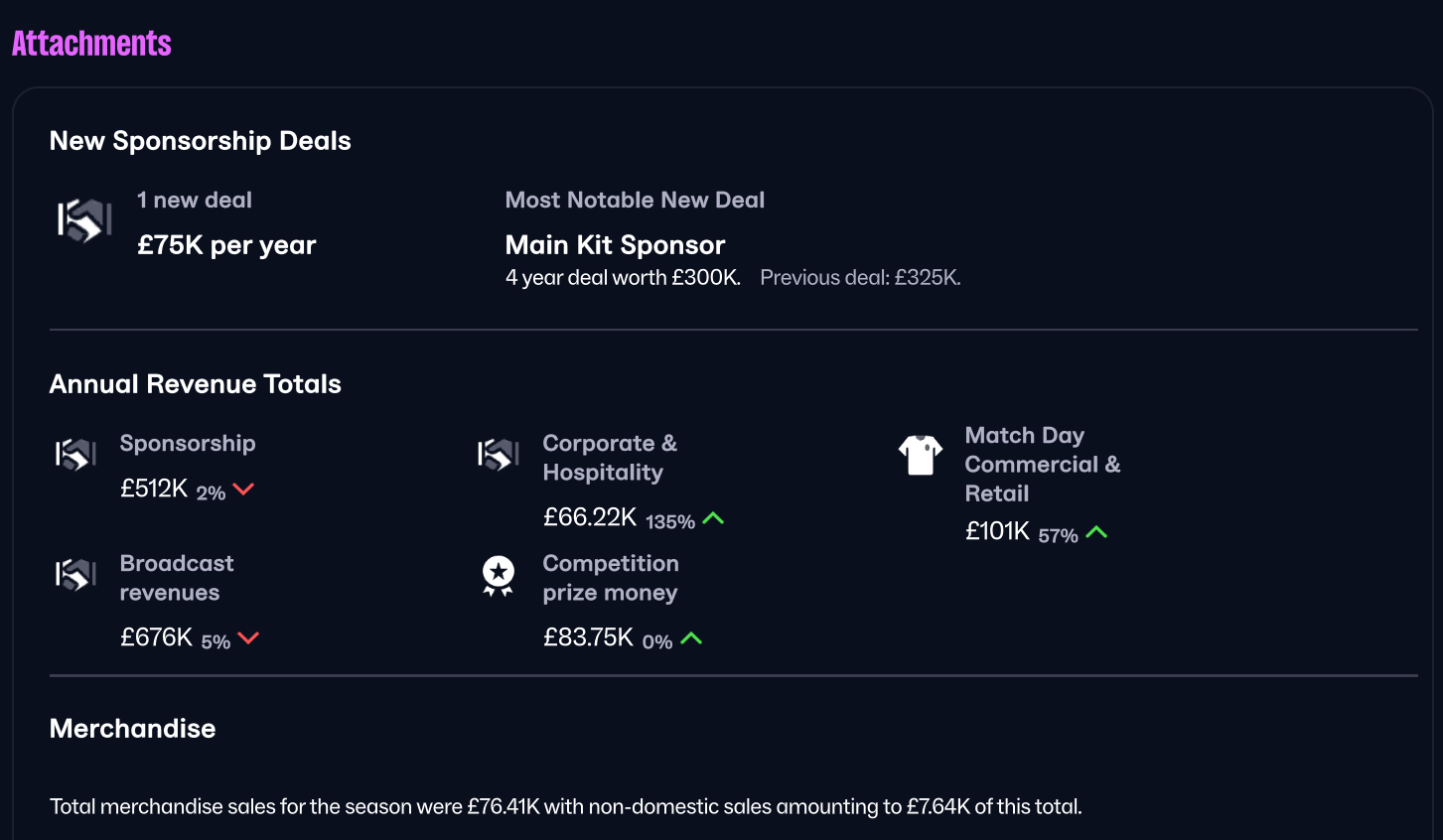The height and width of the screenshot is (840, 1443).
Task: Click the total merchandise sales summary text
Action: pyautogui.click(x=565, y=806)
